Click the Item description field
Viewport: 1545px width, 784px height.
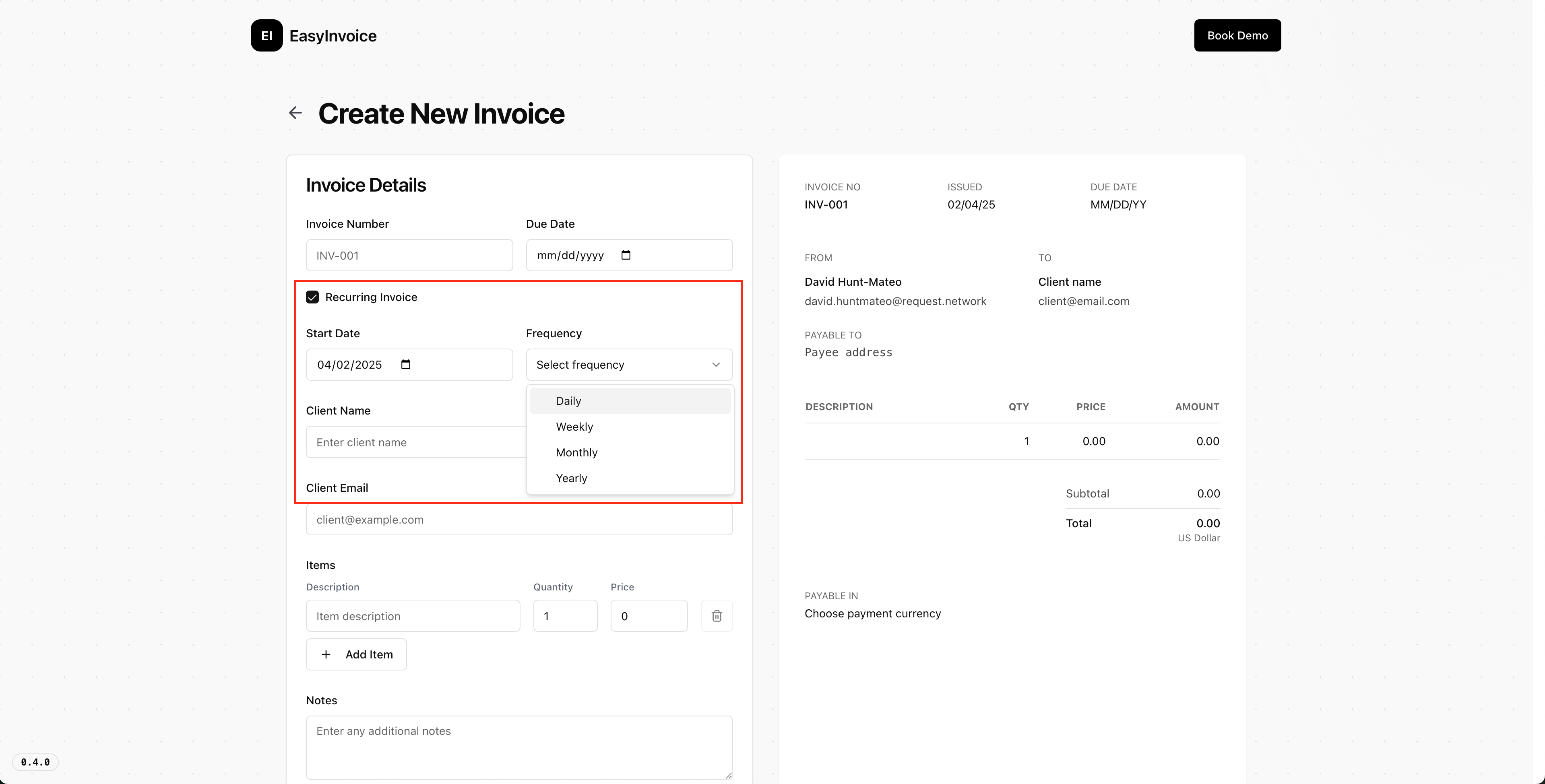pos(413,615)
